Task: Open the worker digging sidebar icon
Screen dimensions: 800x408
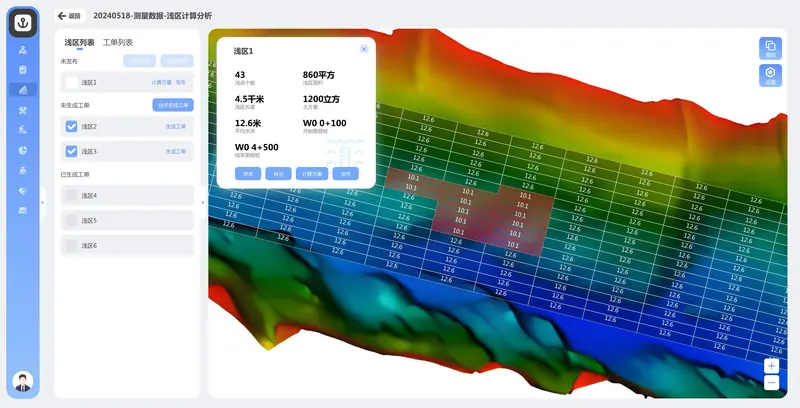Action: point(23,130)
